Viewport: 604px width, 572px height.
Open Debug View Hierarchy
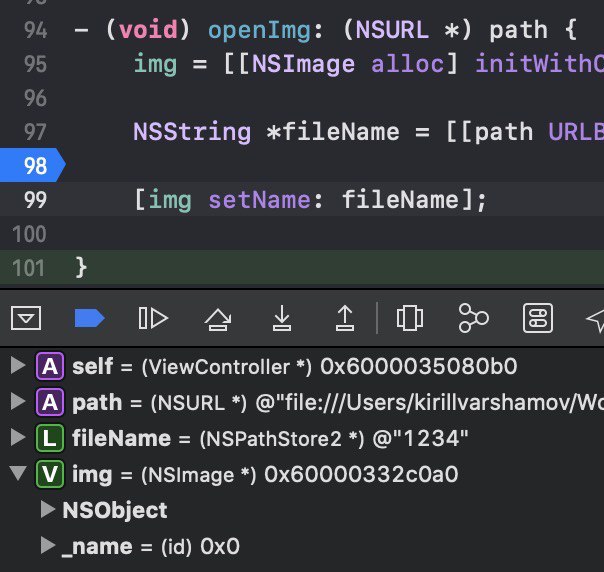click(410, 318)
